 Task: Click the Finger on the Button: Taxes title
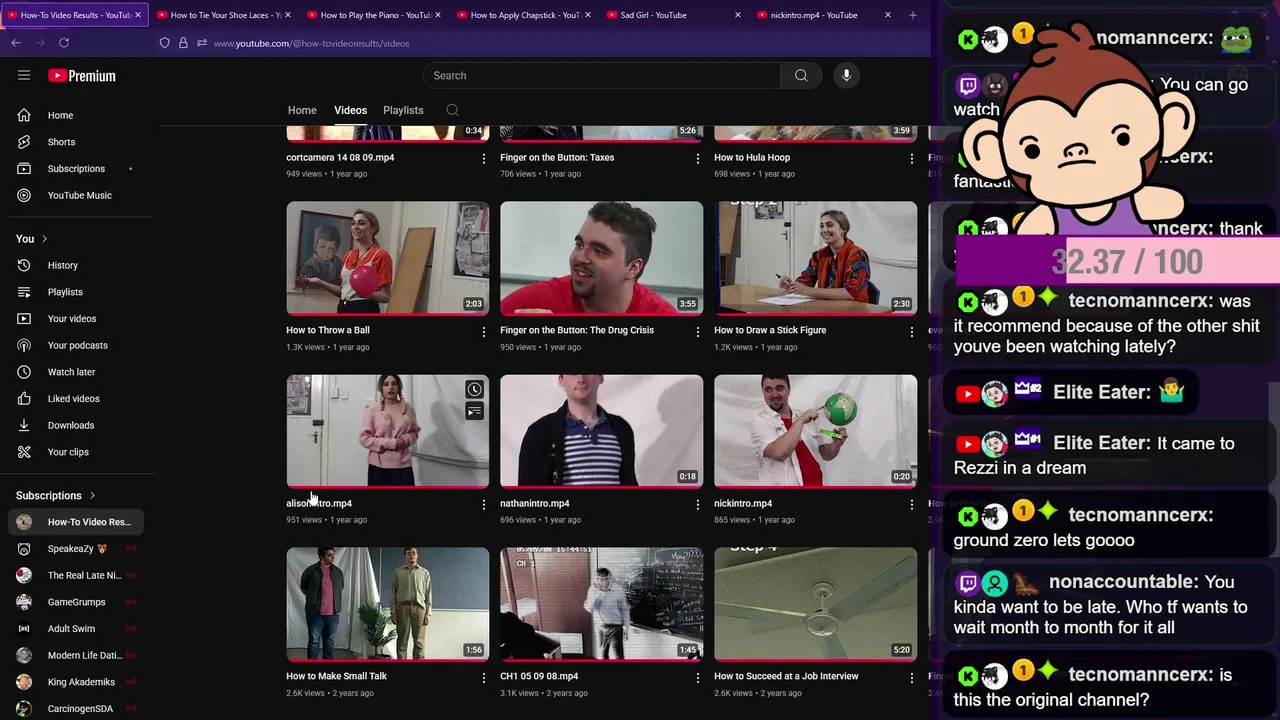click(x=557, y=157)
